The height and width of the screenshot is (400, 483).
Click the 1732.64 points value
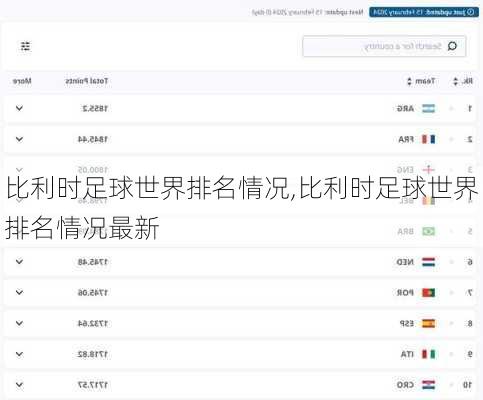click(x=93, y=324)
